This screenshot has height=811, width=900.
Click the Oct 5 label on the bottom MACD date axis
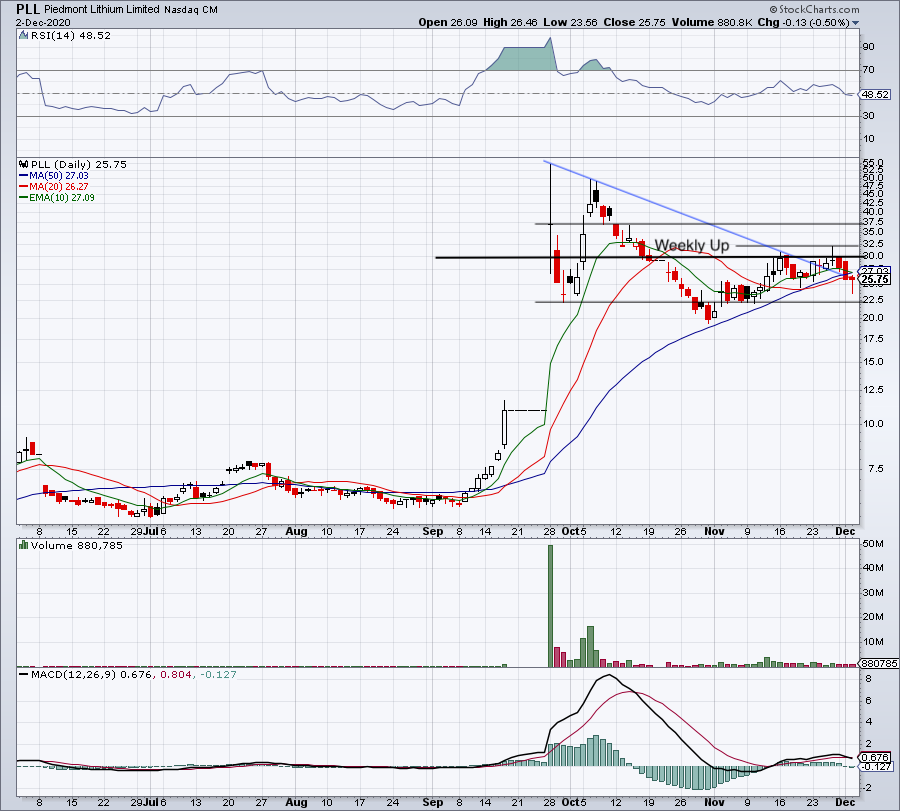574,802
